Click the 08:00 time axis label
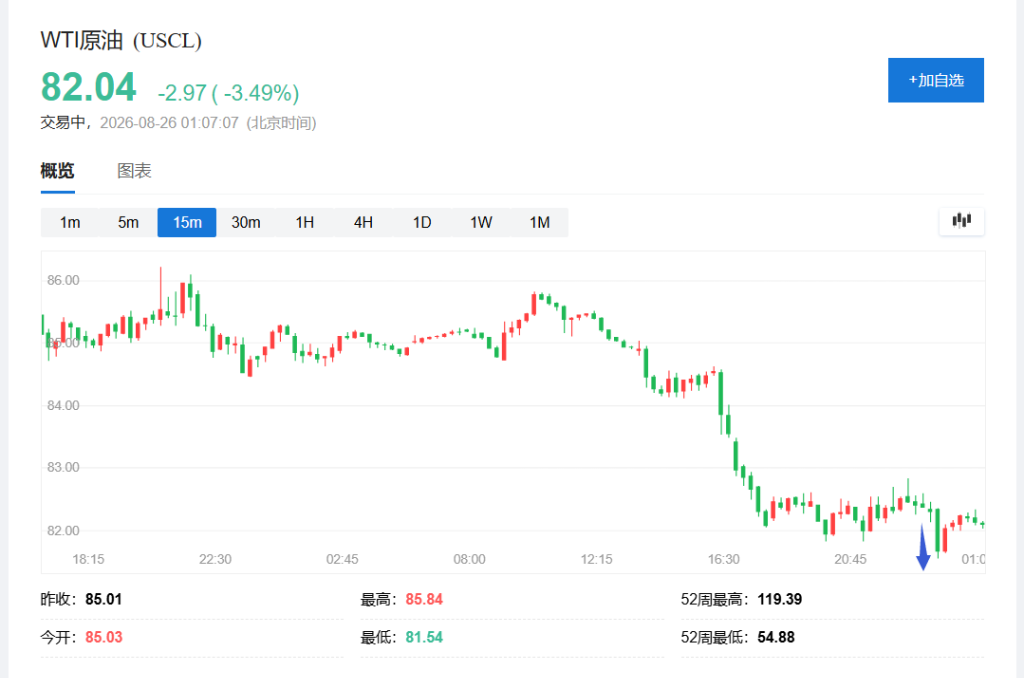The width and height of the screenshot is (1024, 678). click(x=470, y=559)
